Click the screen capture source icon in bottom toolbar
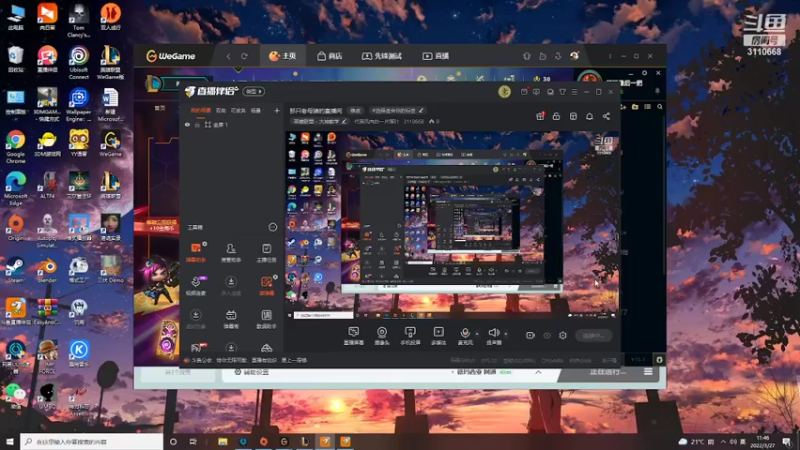Image resolution: width=800 pixels, height=450 pixels. point(354,333)
